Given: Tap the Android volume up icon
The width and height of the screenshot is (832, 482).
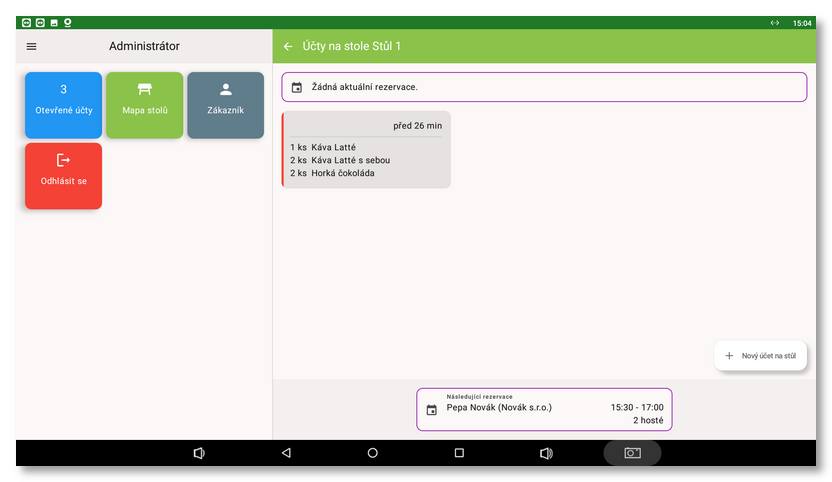Looking at the screenshot, I should 546,453.
